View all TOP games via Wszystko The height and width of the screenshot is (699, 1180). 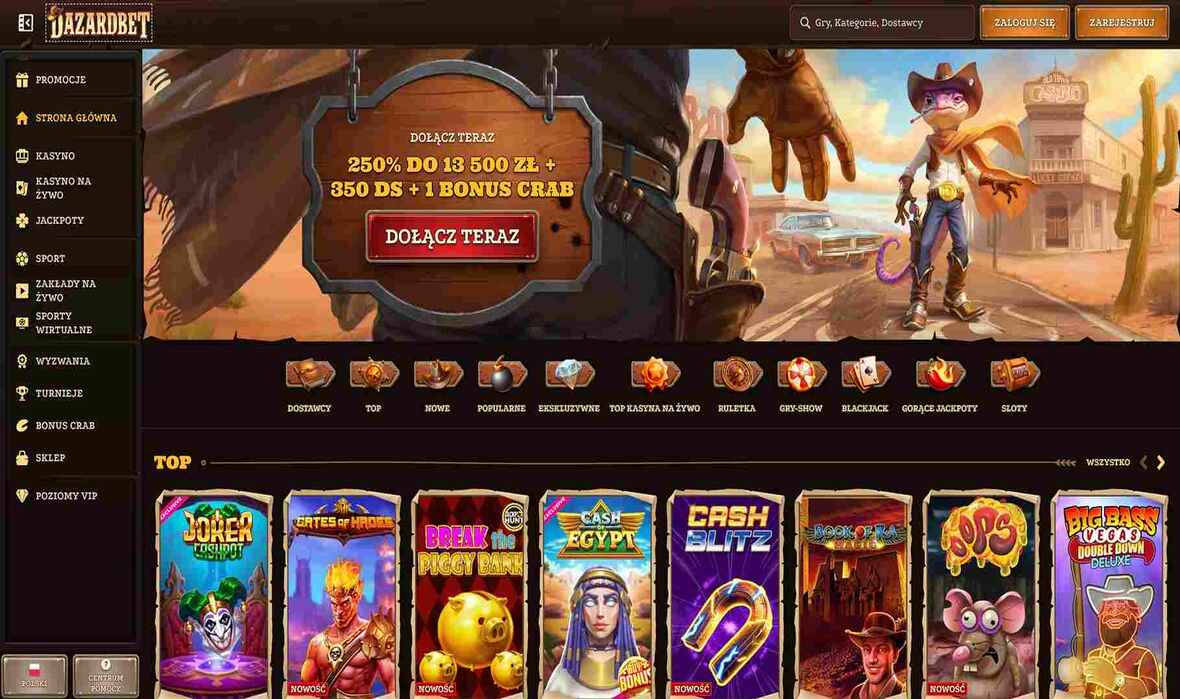click(1108, 463)
